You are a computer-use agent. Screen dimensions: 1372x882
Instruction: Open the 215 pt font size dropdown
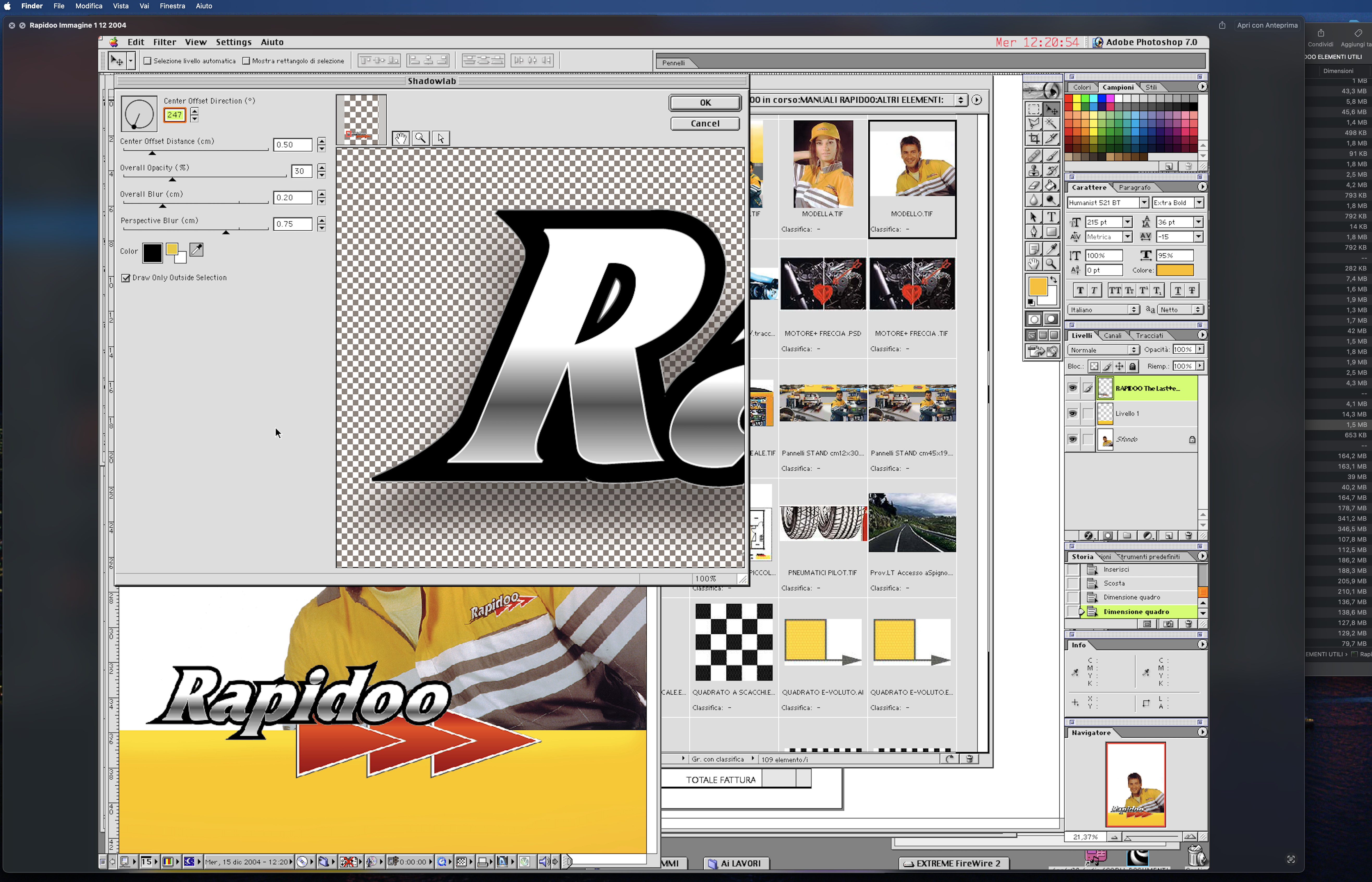(1128, 222)
